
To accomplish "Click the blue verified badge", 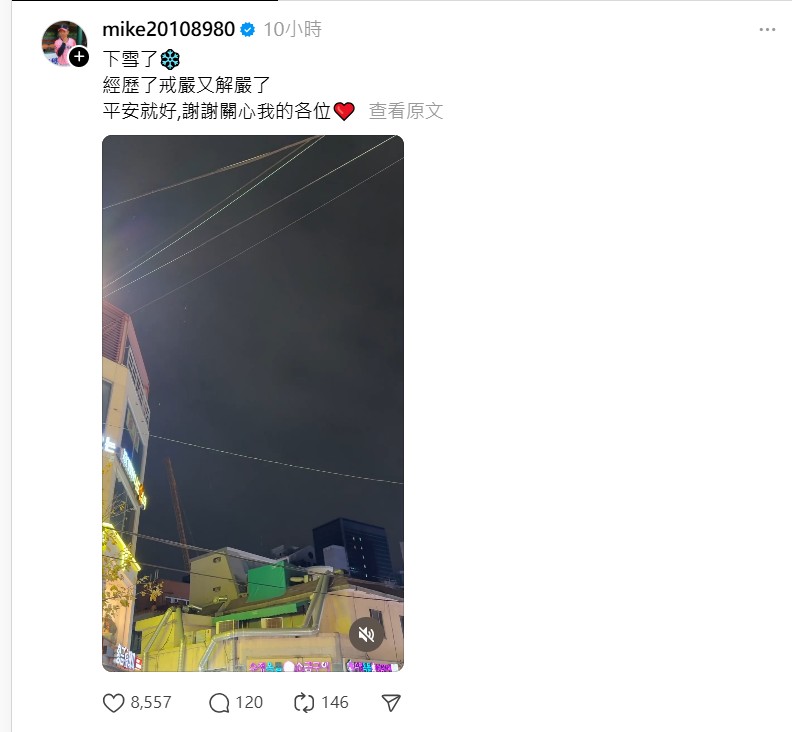I will (248, 30).
